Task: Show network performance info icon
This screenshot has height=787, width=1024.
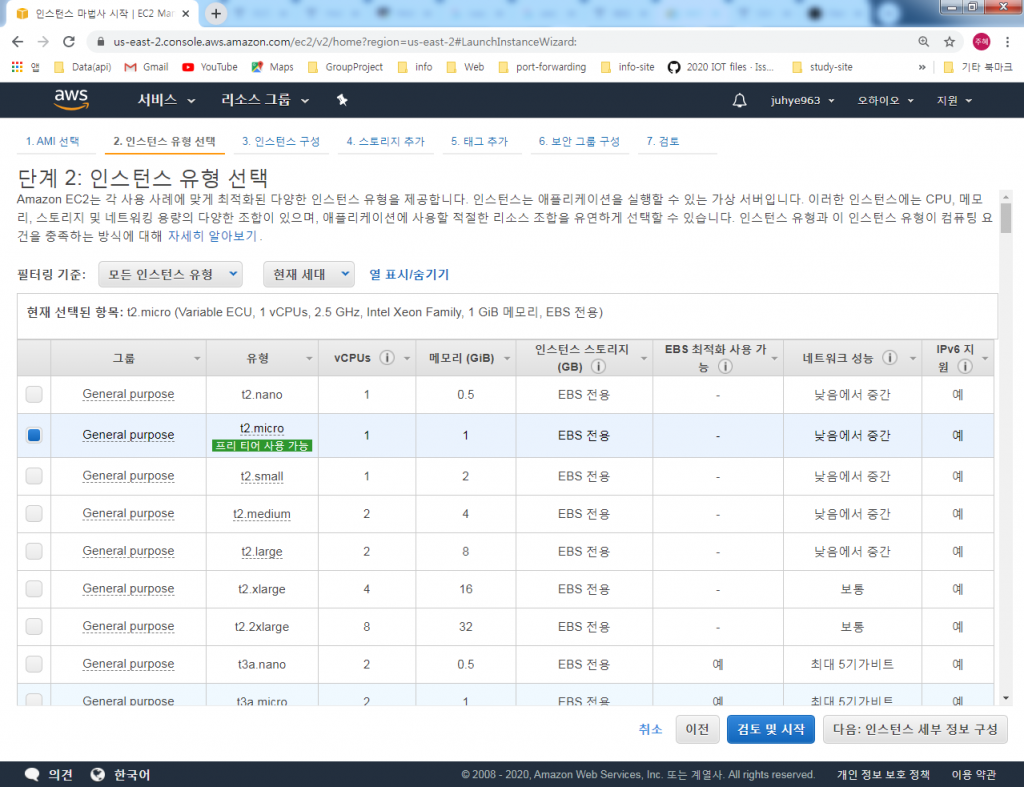Action: pyautogui.click(x=889, y=358)
